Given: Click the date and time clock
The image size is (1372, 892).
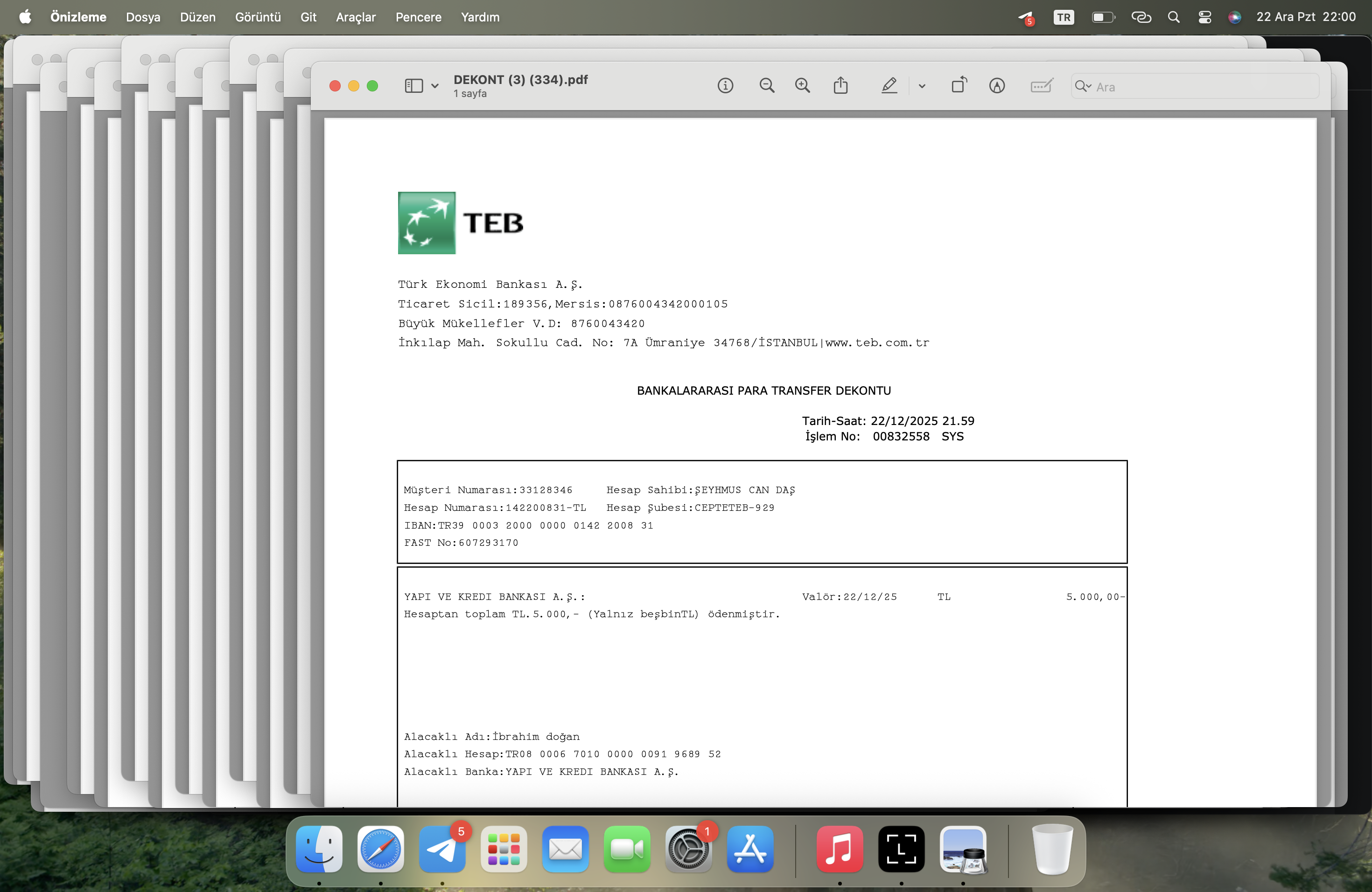Looking at the screenshot, I should tap(1306, 17).
